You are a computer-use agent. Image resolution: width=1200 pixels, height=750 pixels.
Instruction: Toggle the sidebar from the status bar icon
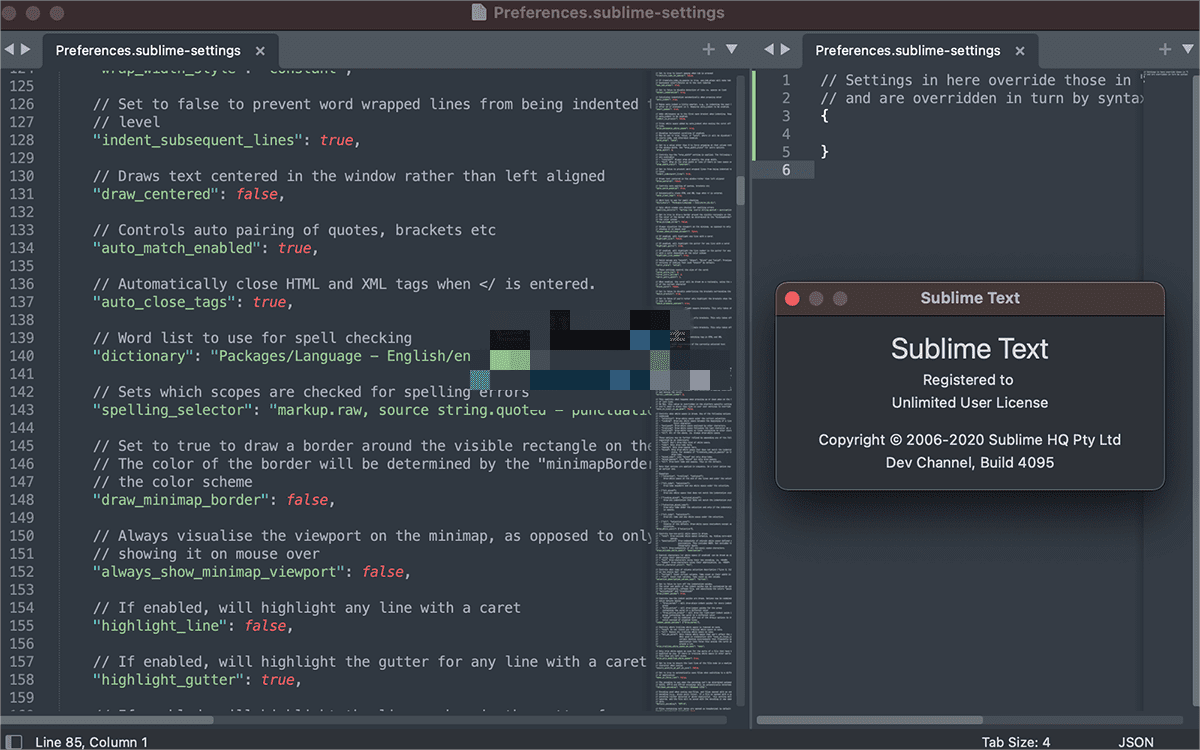tap(13, 742)
